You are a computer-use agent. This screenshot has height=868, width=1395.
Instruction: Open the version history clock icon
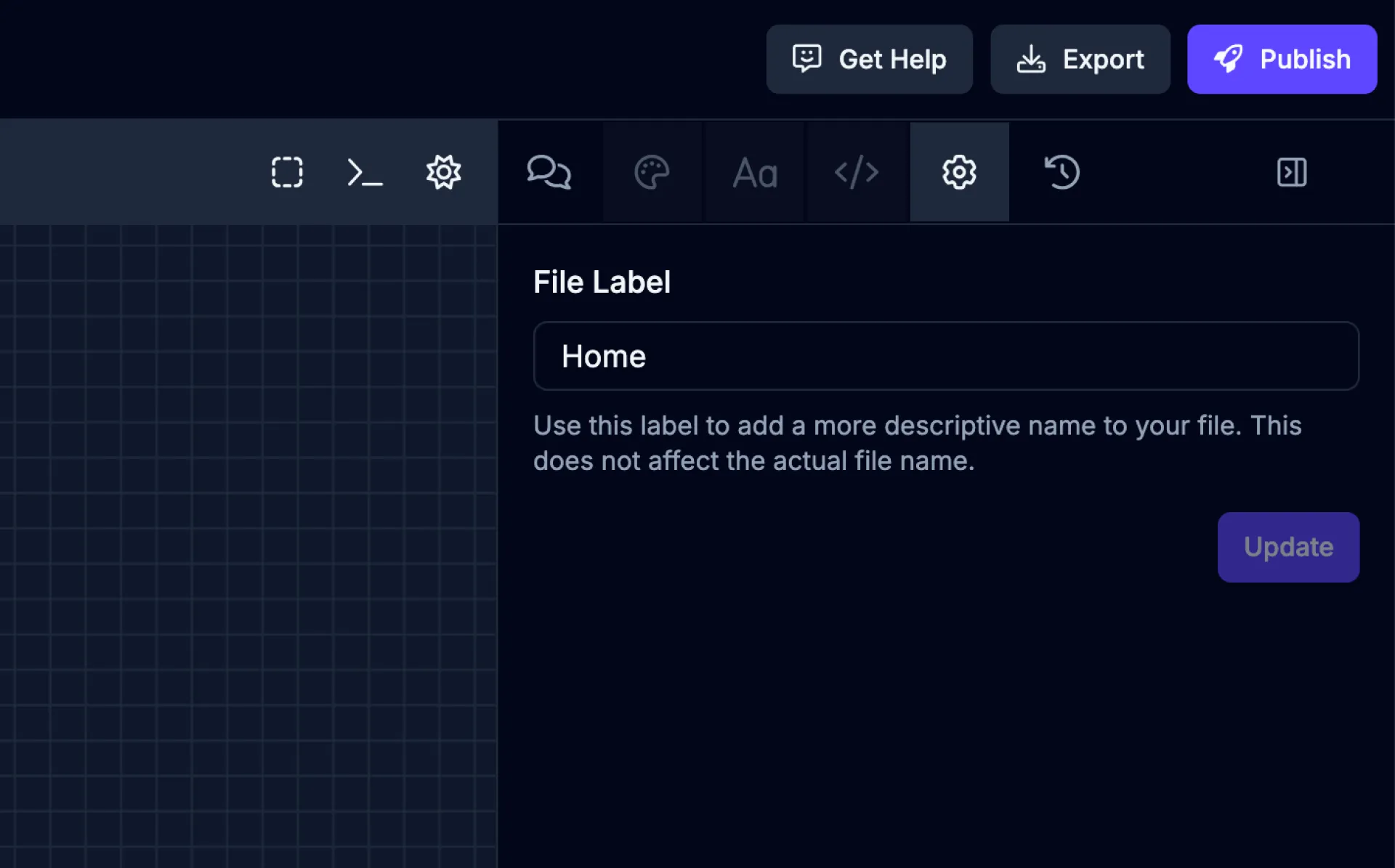pos(1062,172)
